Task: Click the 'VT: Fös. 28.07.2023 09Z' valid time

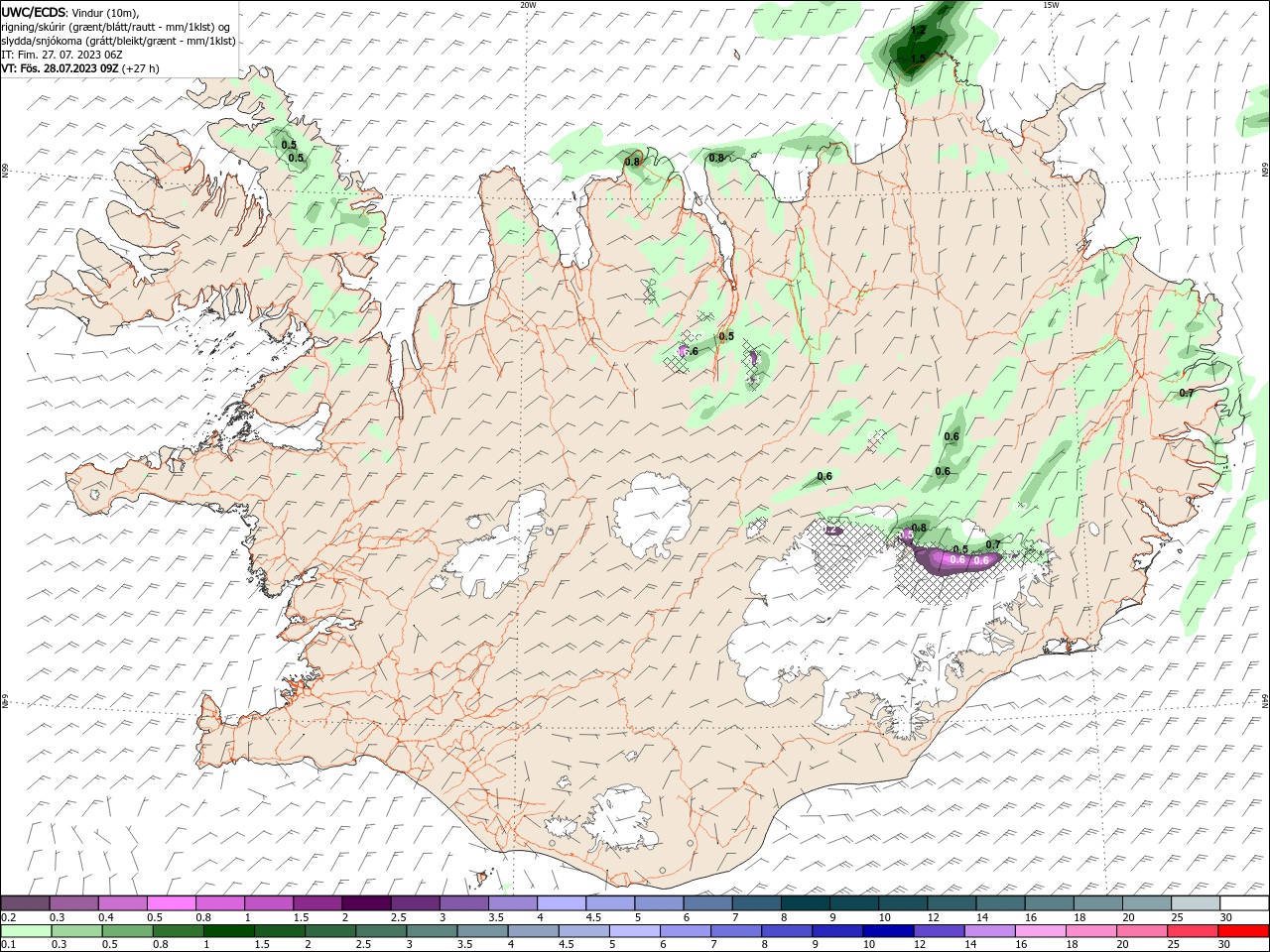Action: click(x=61, y=68)
